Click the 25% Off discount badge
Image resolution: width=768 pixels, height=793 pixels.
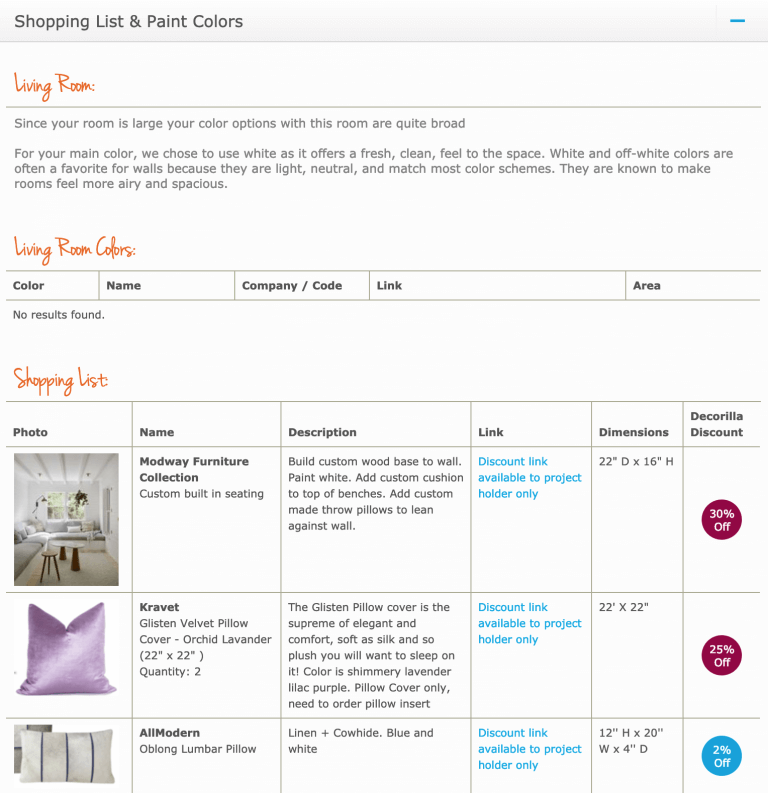pos(721,655)
